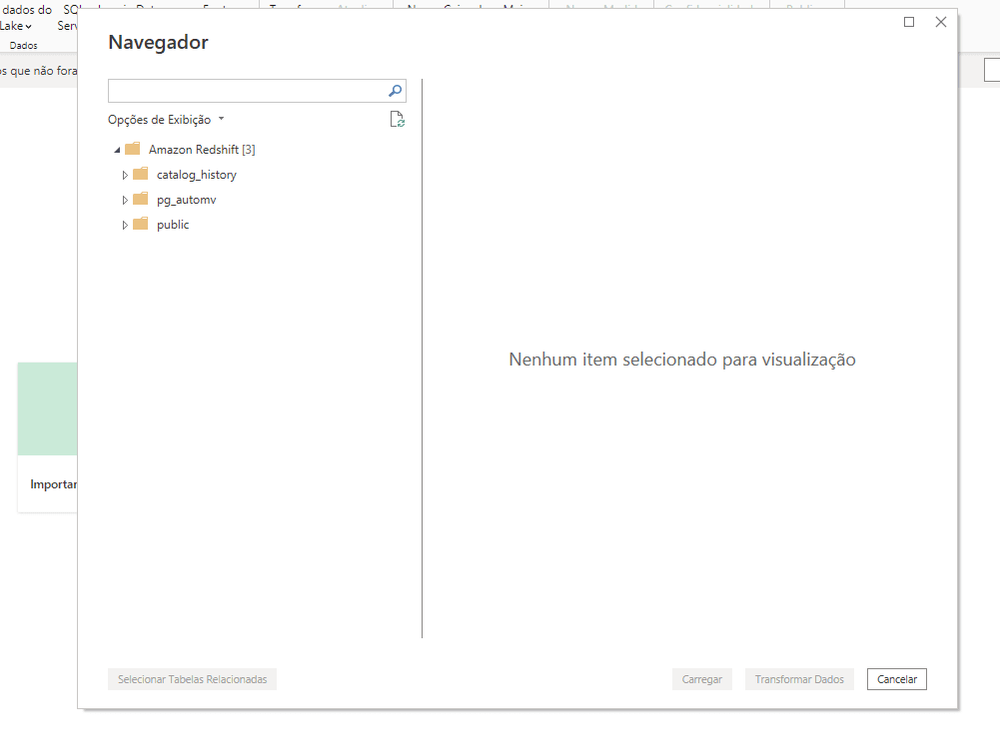Click the Cancelar button
The image size is (1000, 749).
pos(896,678)
